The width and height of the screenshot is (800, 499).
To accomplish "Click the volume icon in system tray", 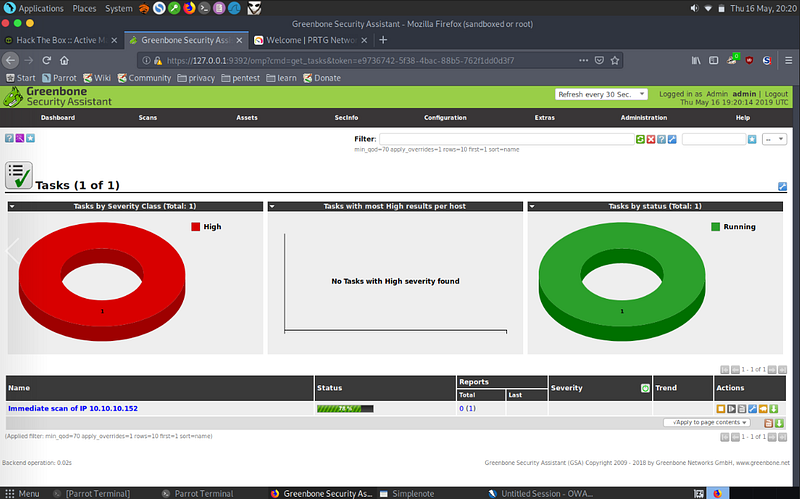I will click(x=694, y=8).
